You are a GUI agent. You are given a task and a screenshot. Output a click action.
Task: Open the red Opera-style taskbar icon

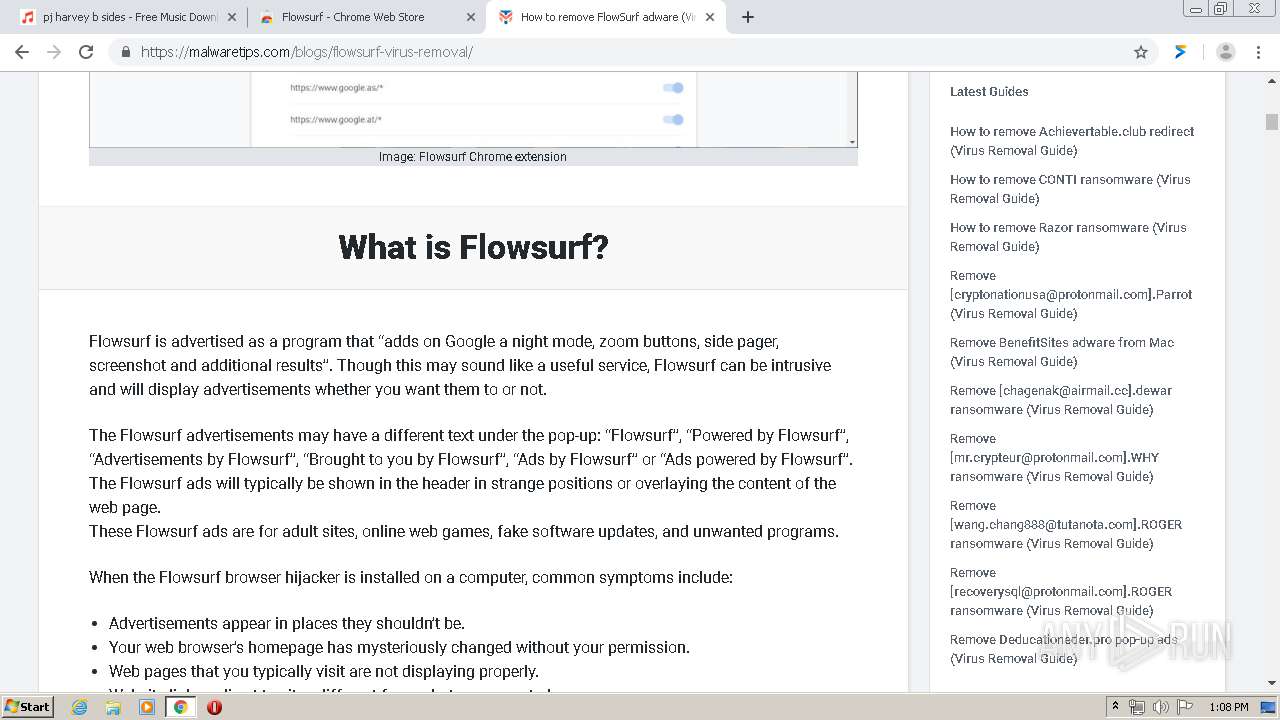(214, 707)
